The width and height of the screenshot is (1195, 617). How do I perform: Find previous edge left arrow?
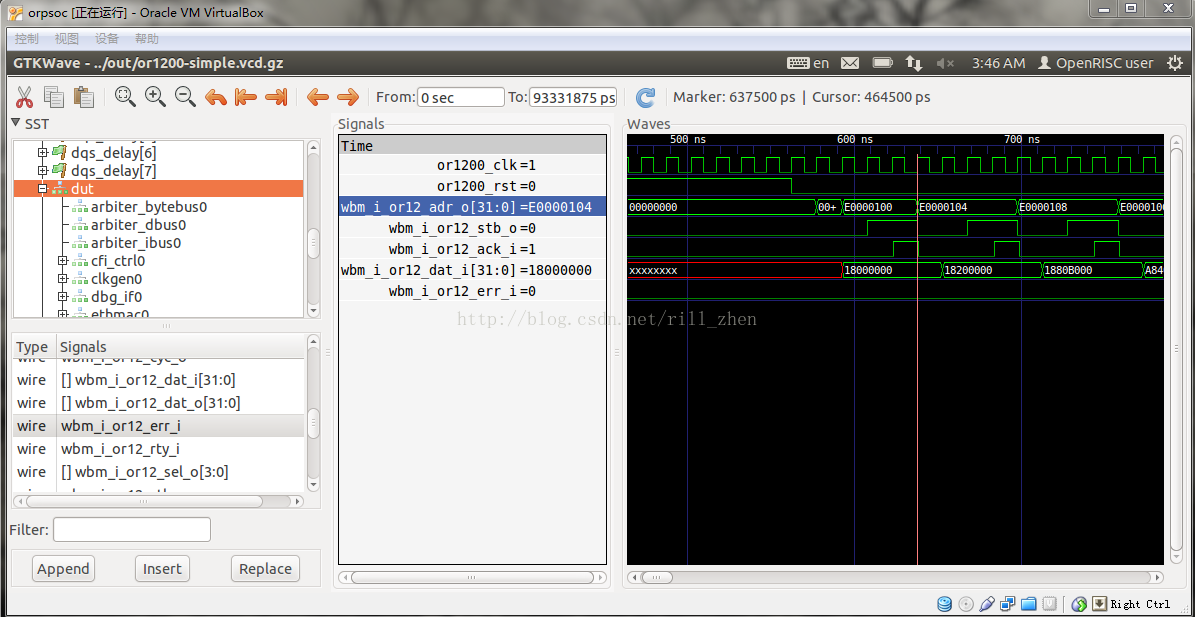(x=317, y=97)
